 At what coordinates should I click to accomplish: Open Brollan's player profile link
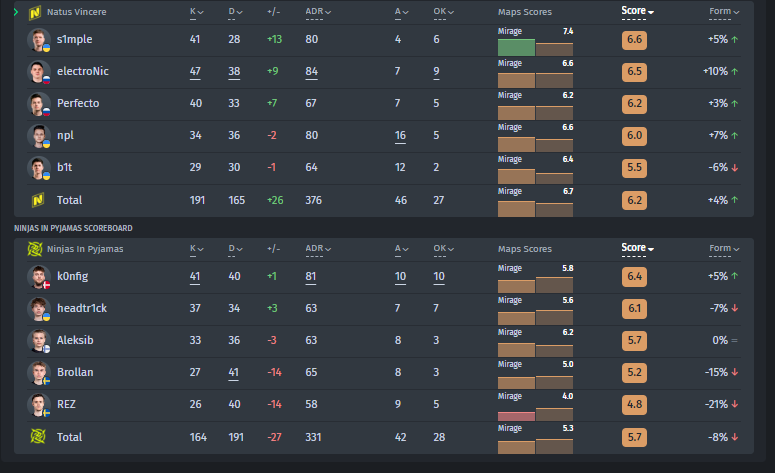pyautogui.click(x=75, y=373)
